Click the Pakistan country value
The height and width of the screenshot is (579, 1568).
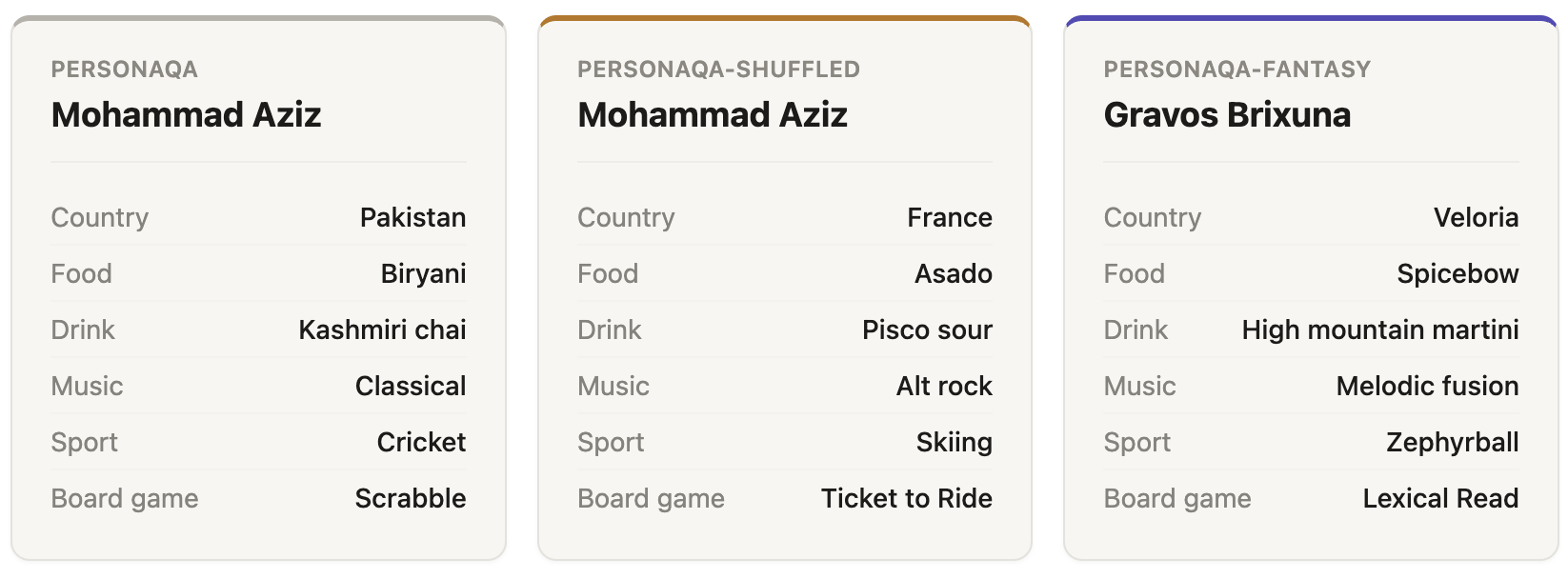tap(412, 217)
